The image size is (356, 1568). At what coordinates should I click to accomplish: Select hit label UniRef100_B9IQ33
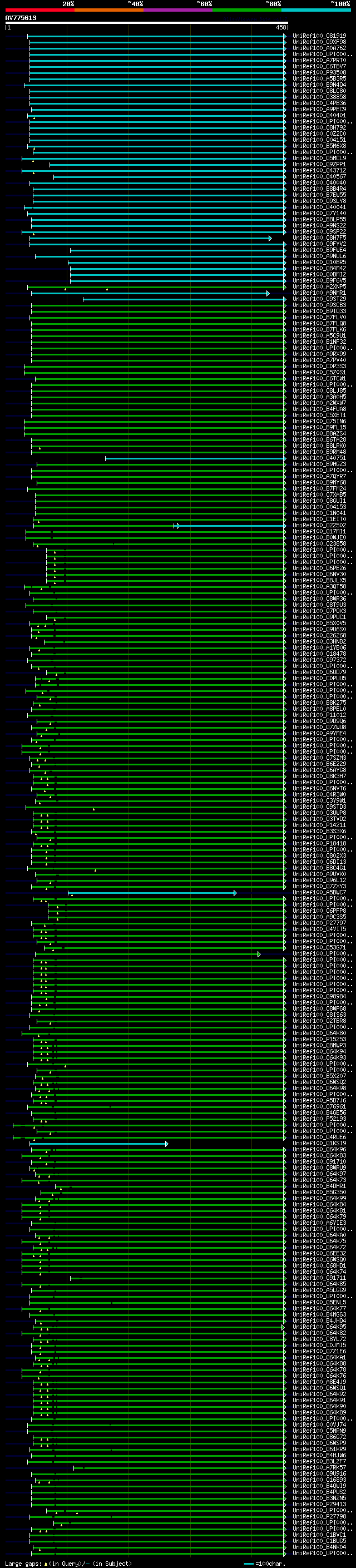[319, 311]
